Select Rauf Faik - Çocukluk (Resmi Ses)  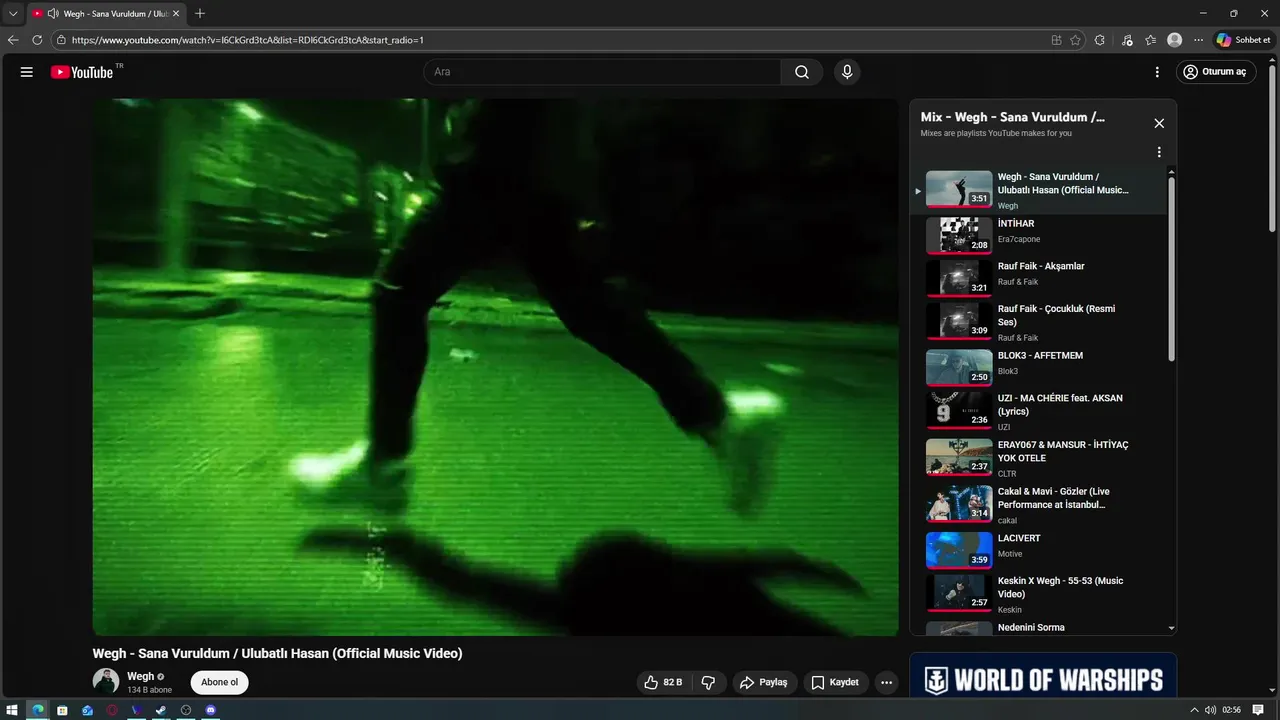click(x=1040, y=322)
